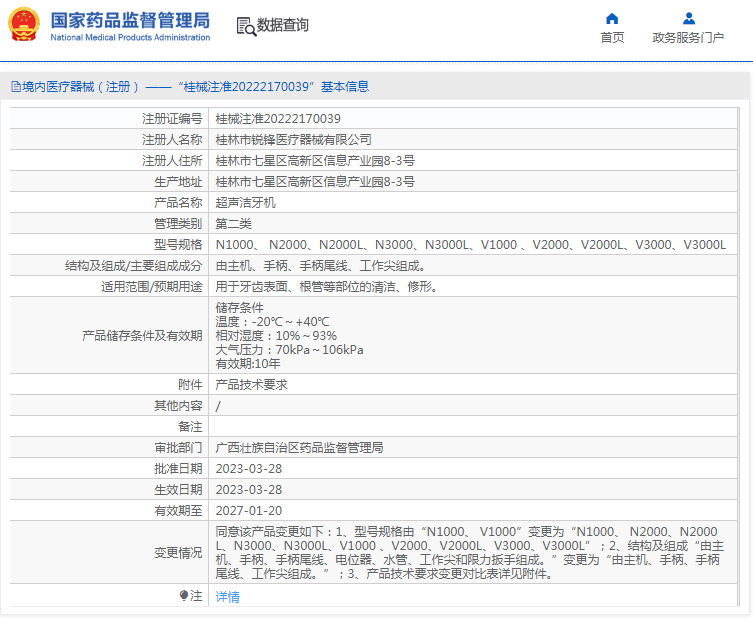This screenshot has width=753, height=618.
Task: Click 国家药品监督管理局 site title
Action: coord(130,21)
